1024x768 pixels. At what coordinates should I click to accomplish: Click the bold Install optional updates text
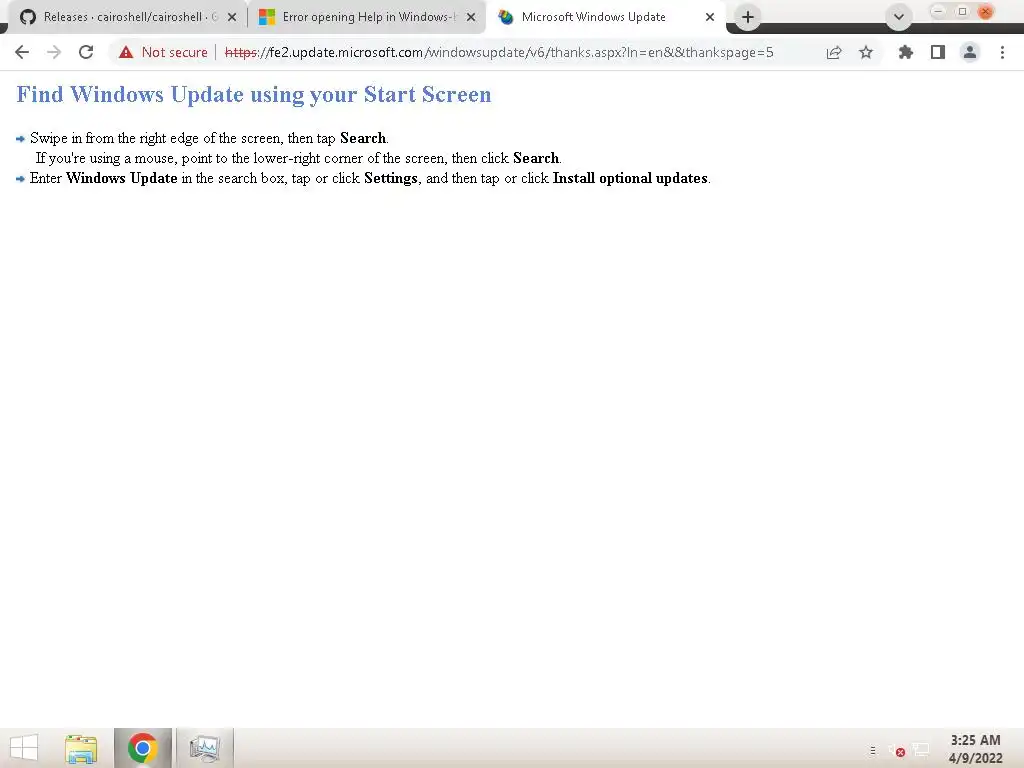(x=630, y=178)
